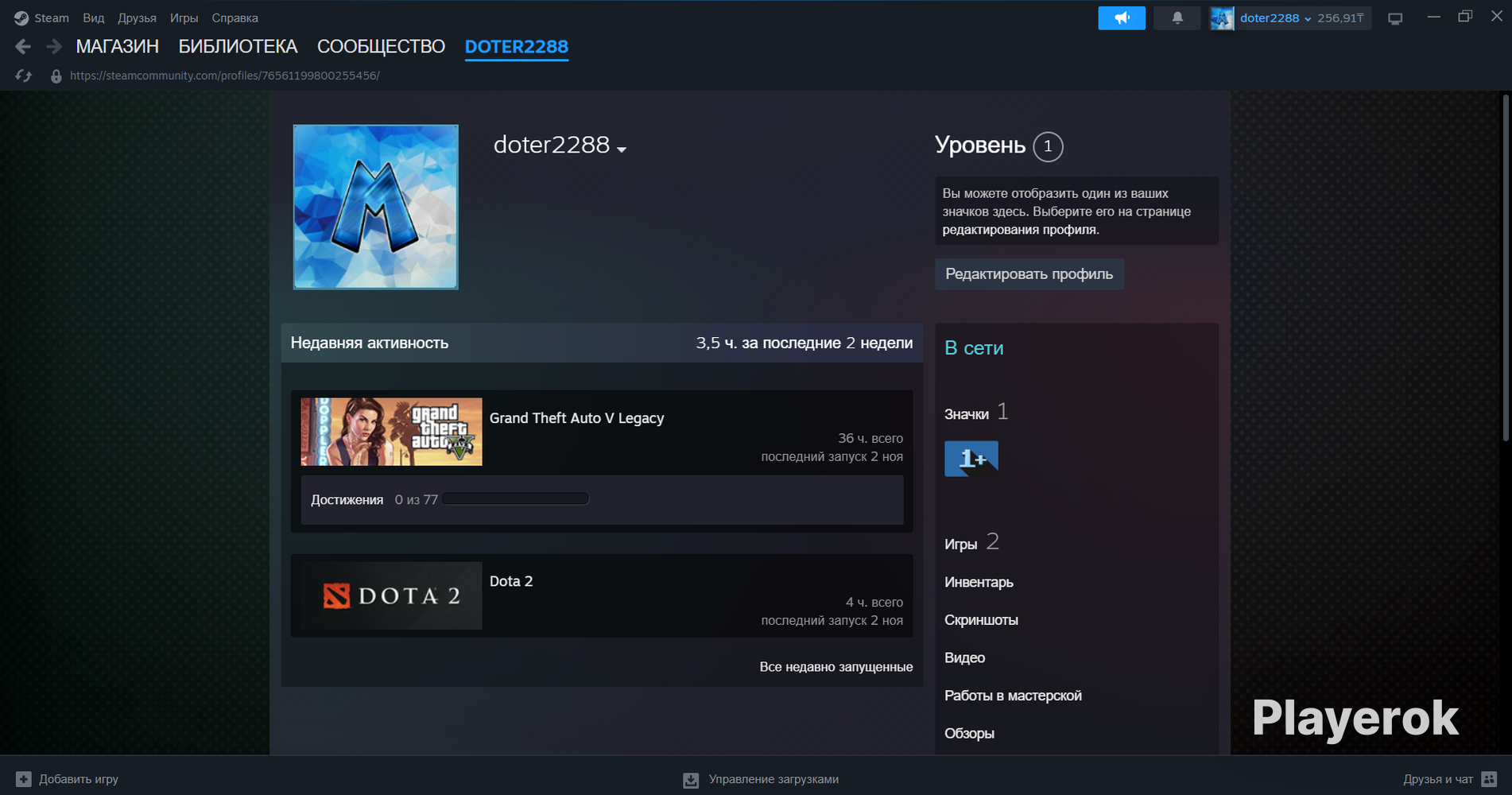Open the Обзоры link
The height and width of the screenshot is (795, 1512).
point(969,734)
